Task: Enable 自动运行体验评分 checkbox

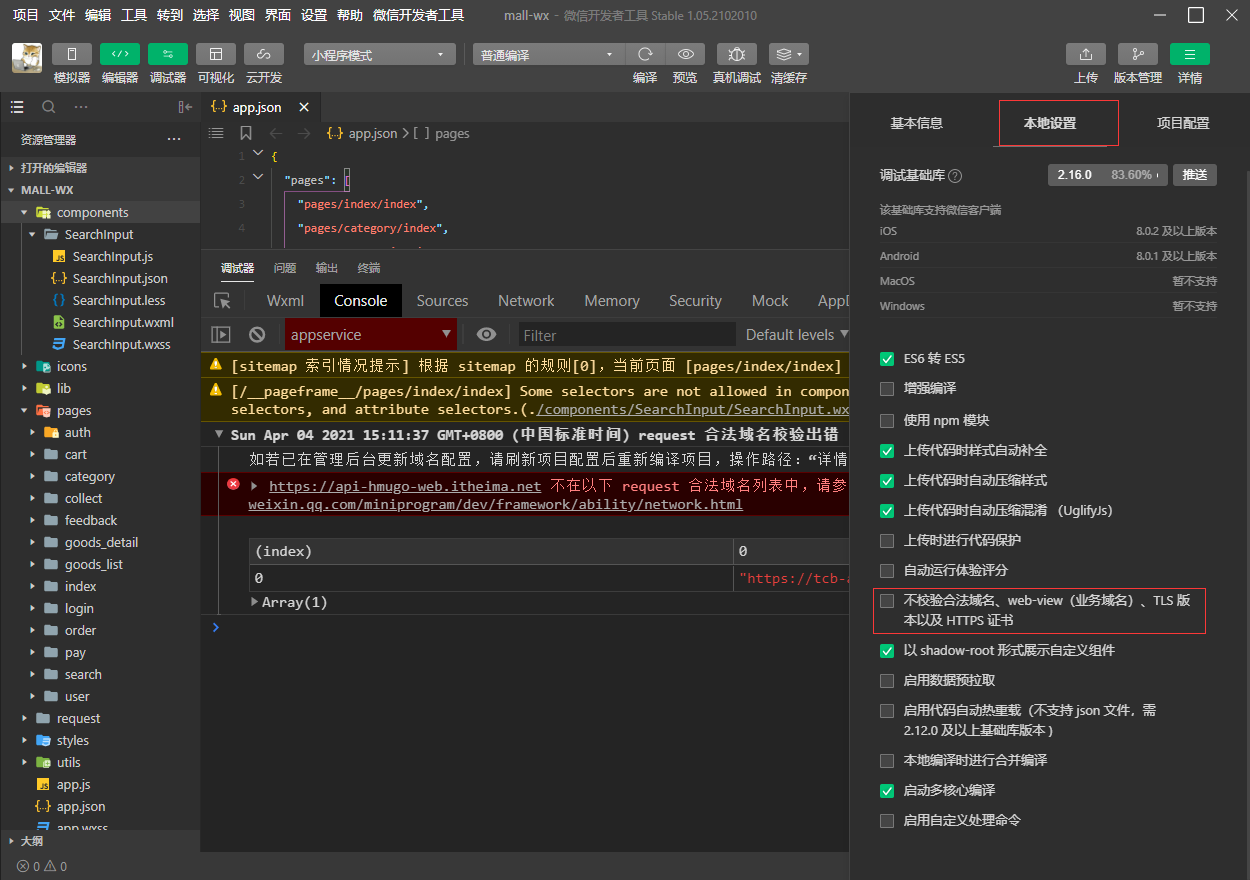Action: pos(887,570)
